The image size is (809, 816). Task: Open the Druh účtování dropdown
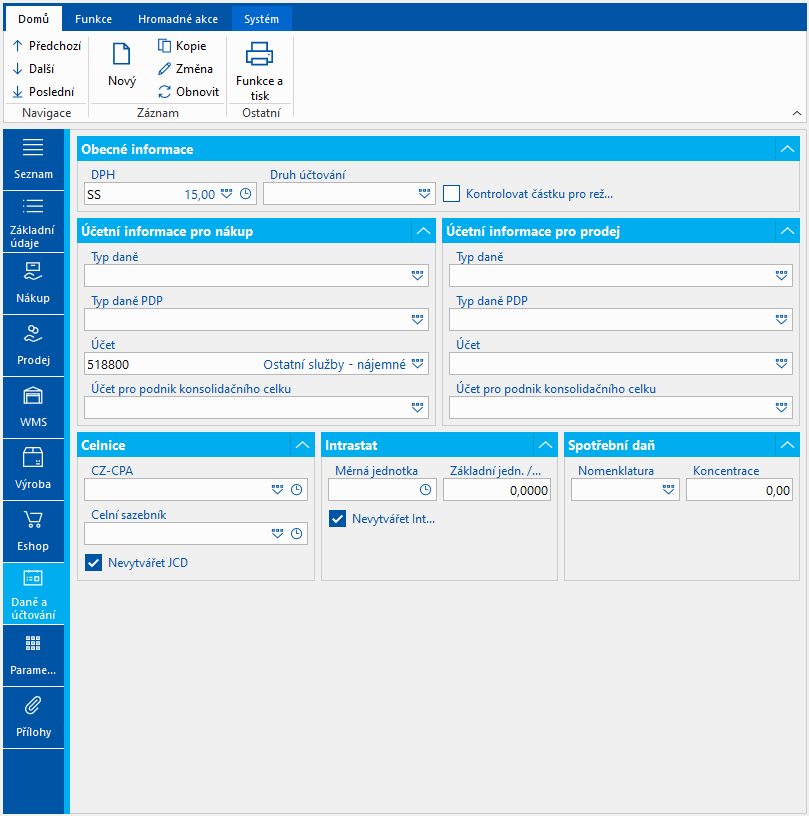425,194
